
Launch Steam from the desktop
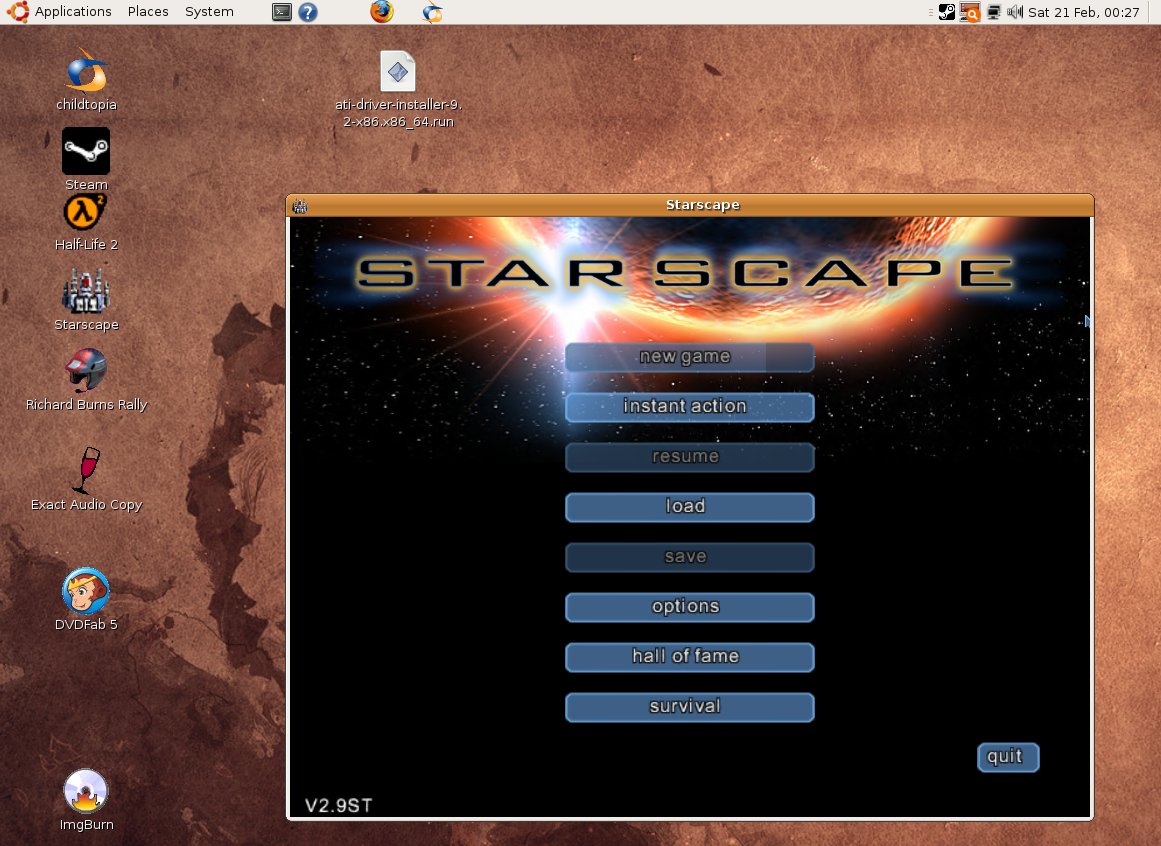click(x=86, y=151)
